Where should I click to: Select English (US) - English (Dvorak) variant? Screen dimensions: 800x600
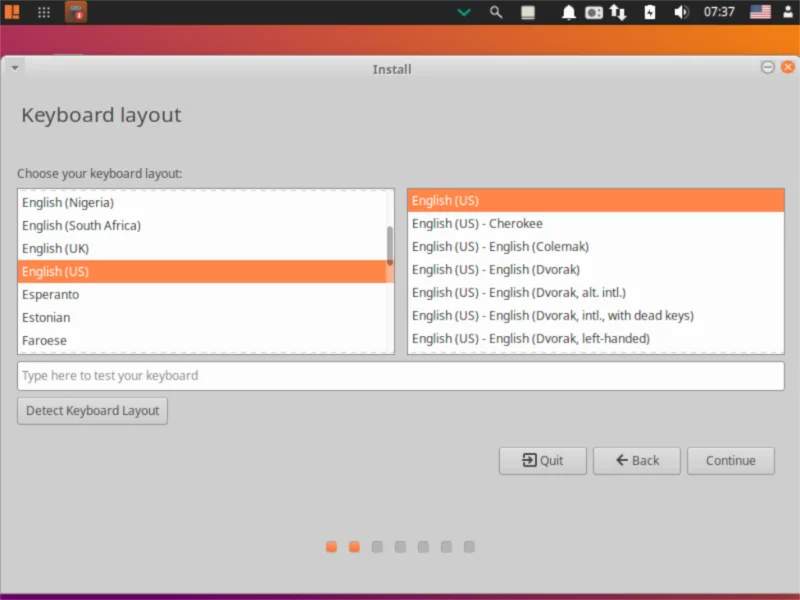596,269
